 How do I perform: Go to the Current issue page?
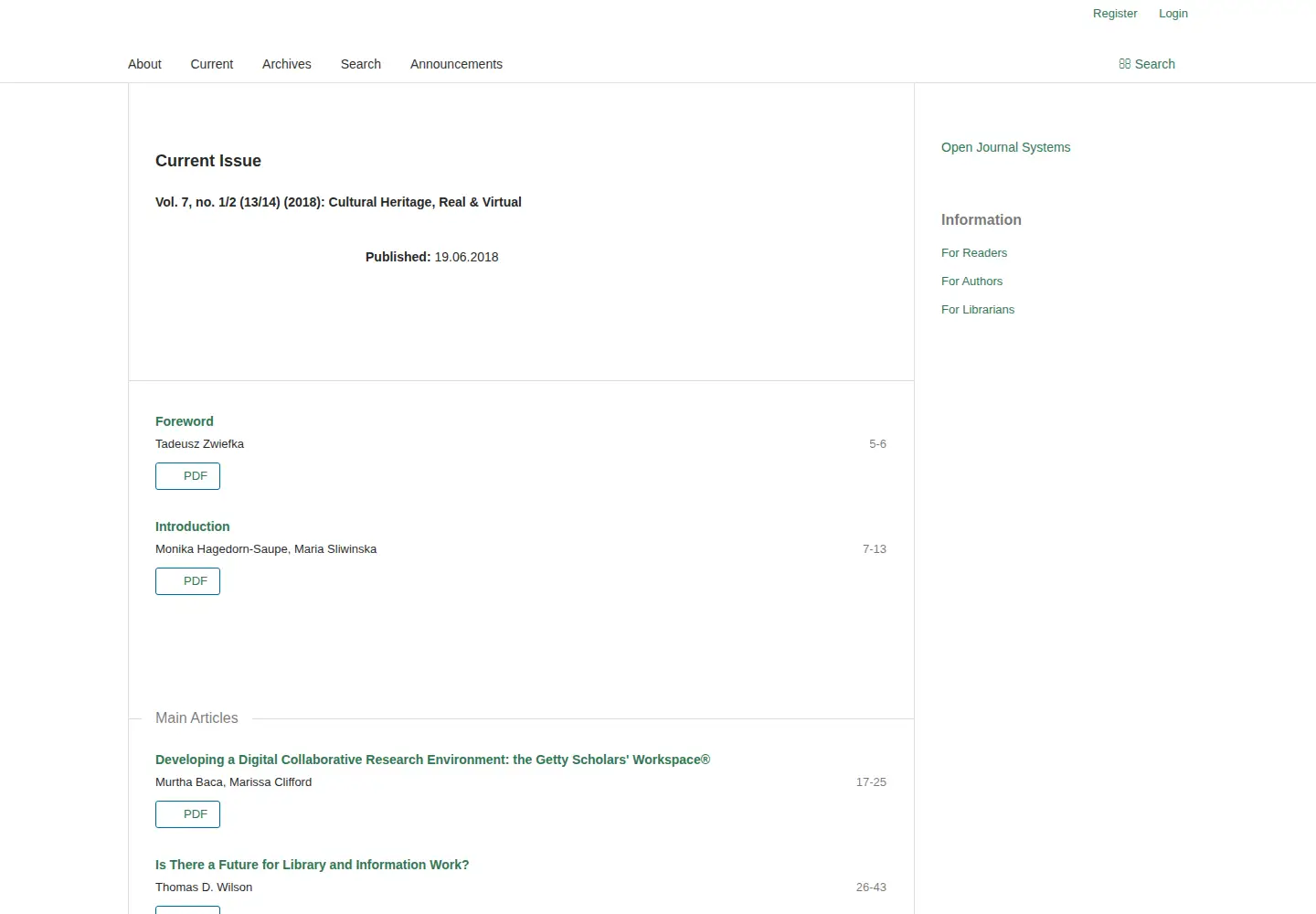212,64
